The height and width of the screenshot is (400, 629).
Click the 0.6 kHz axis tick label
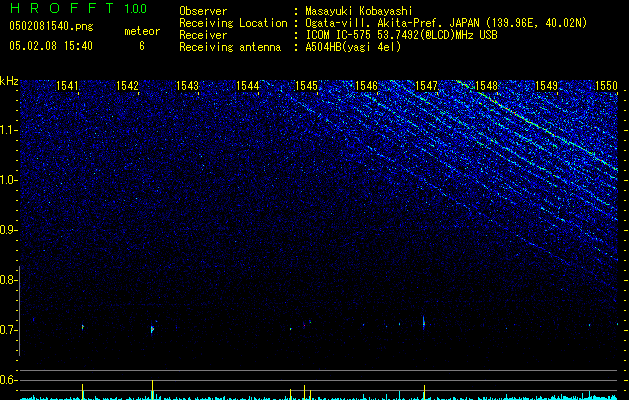click(x=8, y=380)
